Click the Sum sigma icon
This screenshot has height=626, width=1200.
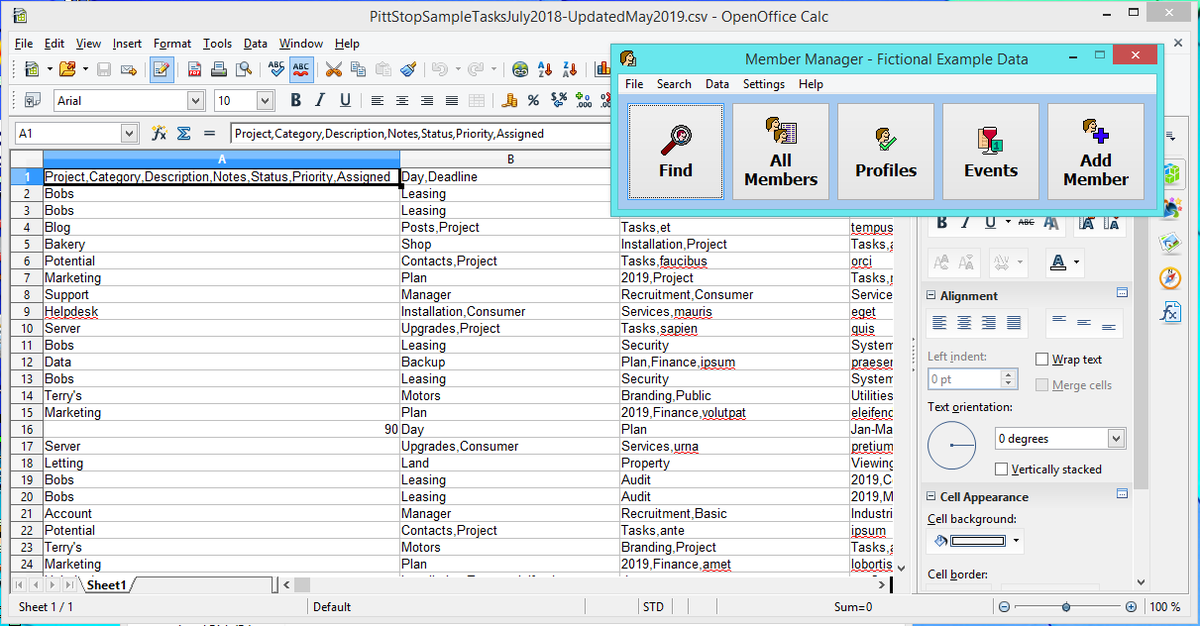[184, 133]
